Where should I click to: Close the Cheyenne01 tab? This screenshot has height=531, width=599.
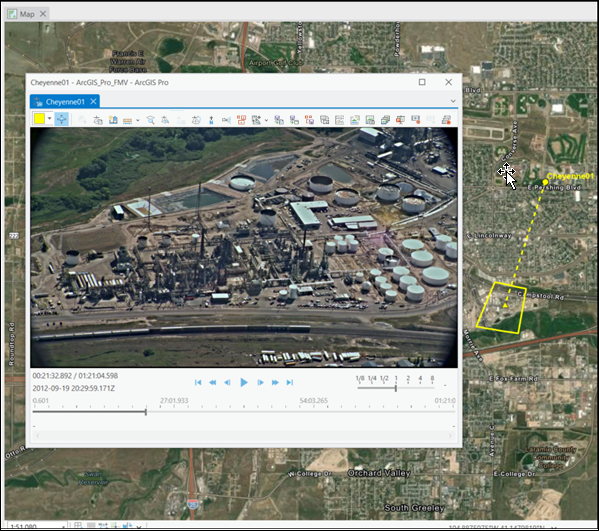click(93, 102)
